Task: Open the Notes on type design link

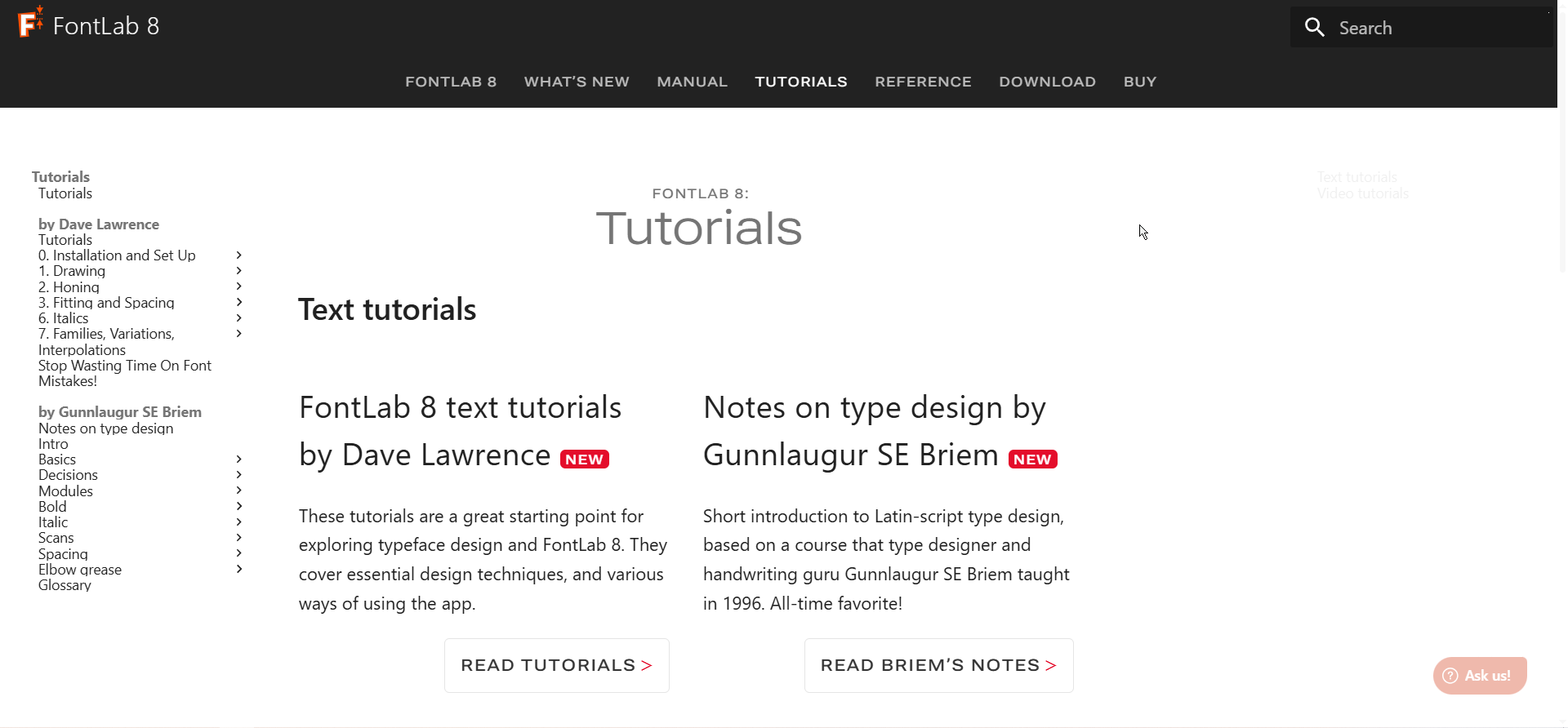Action: click(105, 428)
